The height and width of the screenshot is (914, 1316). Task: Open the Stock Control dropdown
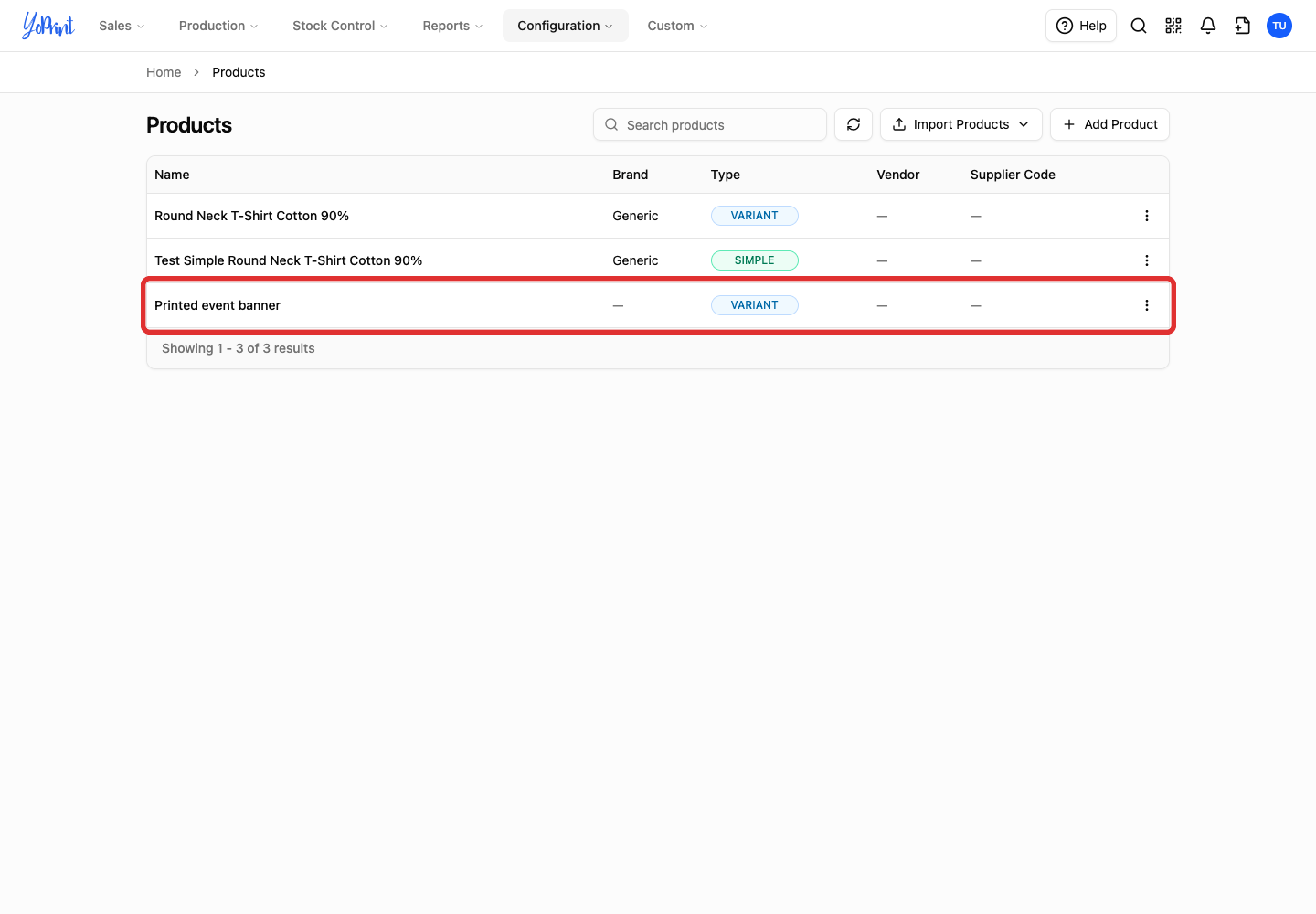pos(340,26)
